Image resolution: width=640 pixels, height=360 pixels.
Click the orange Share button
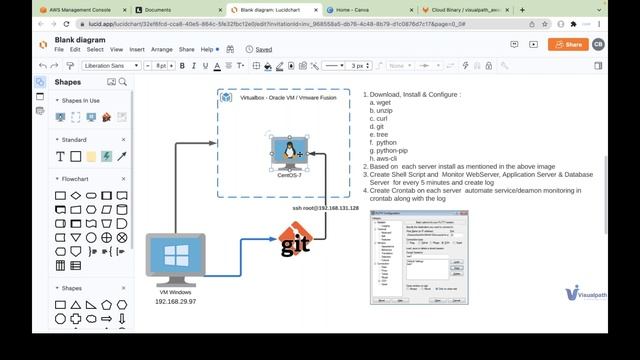click(568, 44)
